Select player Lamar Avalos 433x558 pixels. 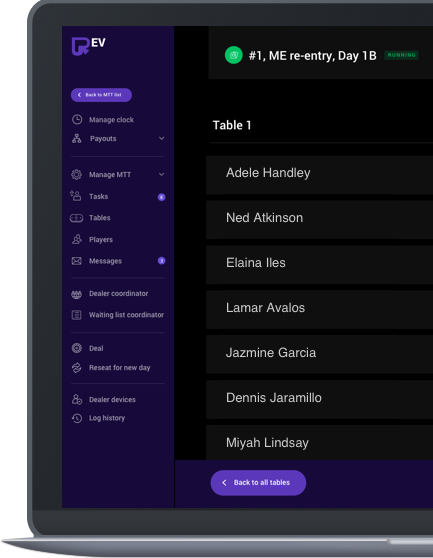pyautogui.click(x=320, y=310)
